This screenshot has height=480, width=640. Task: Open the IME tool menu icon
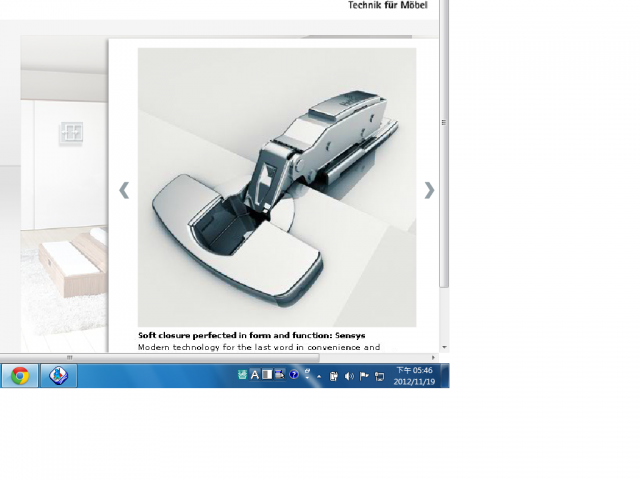click(x=280, y=374)
